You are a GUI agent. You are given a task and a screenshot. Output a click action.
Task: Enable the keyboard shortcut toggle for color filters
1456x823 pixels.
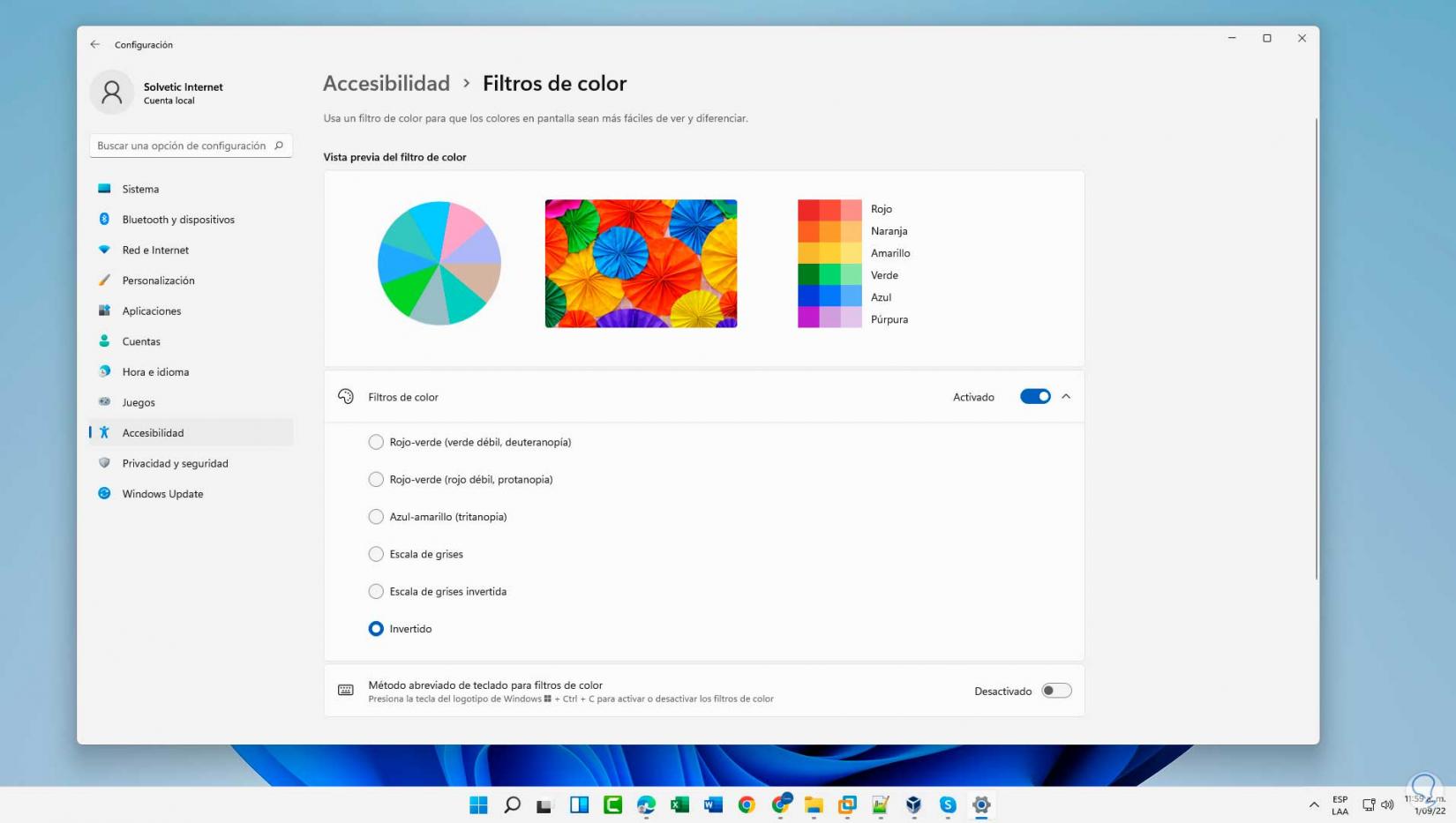(x=1055, y=691)
